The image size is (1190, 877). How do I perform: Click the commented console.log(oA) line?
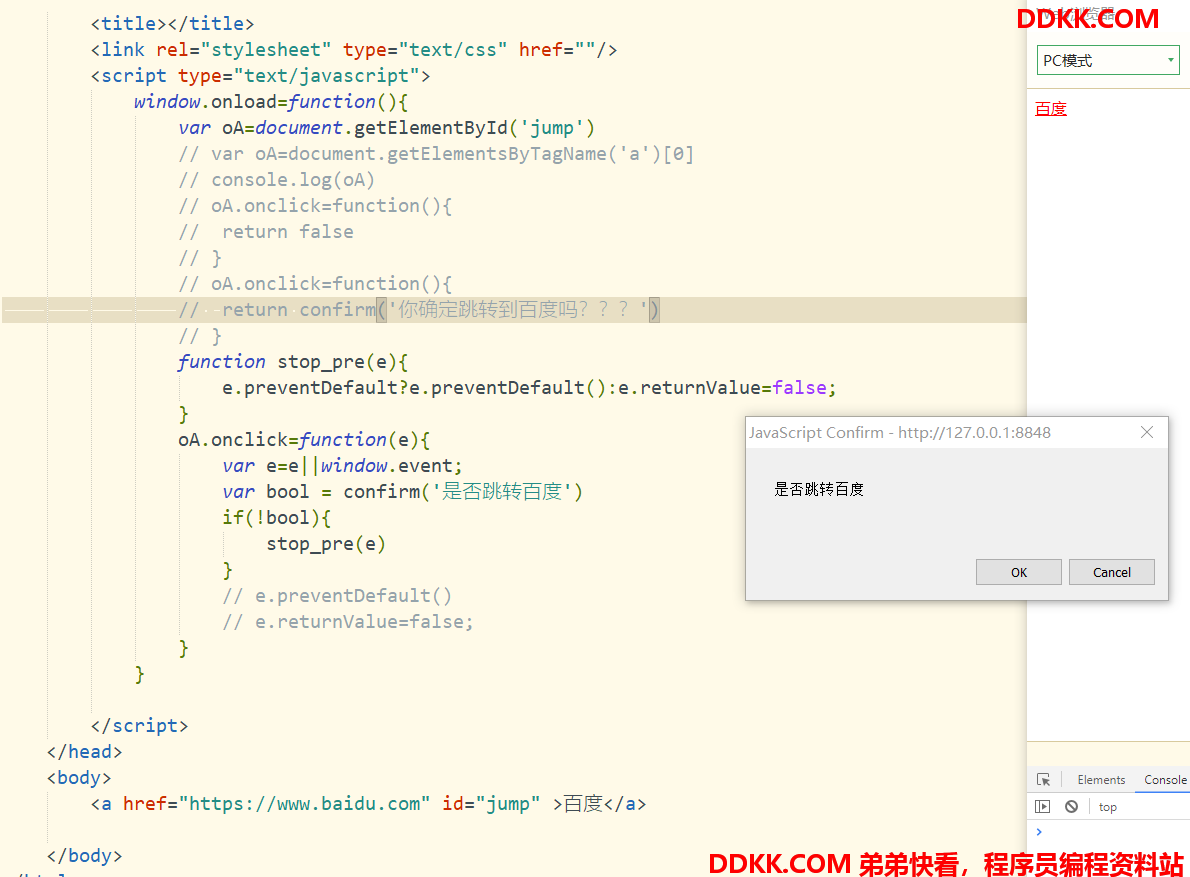(x=276, y=180)
